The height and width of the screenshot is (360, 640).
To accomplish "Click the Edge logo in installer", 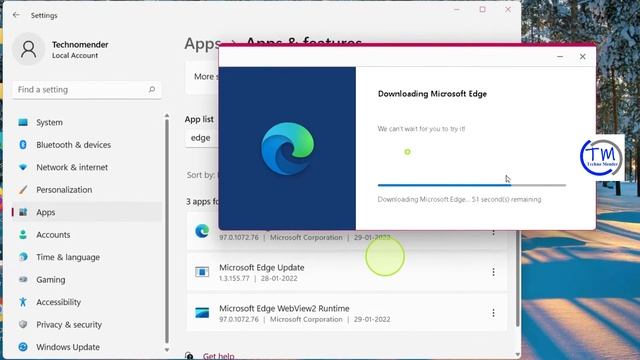I will (x=288, y=149).
